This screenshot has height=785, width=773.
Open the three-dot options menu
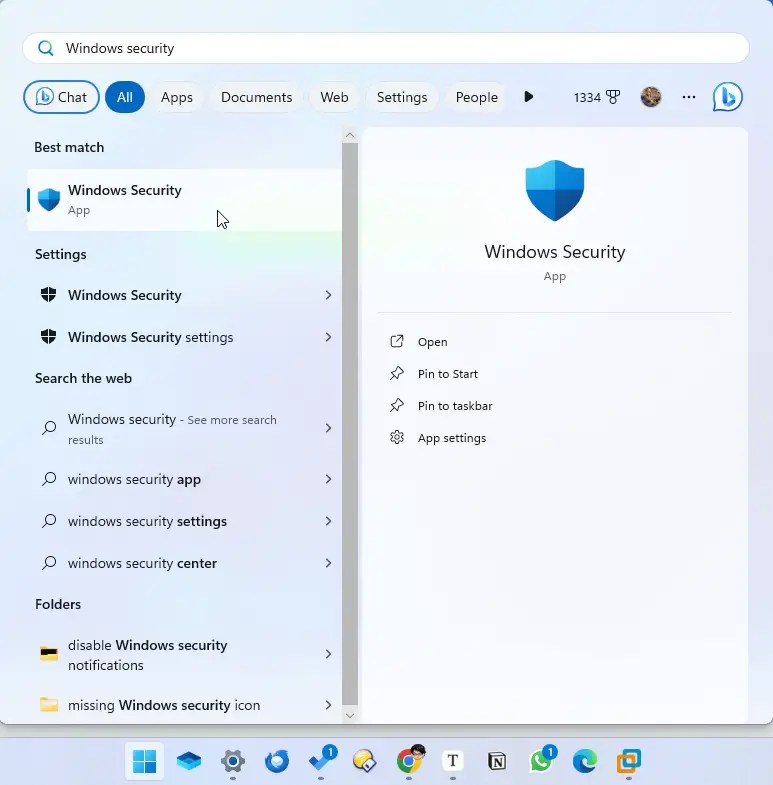point(689,97)
